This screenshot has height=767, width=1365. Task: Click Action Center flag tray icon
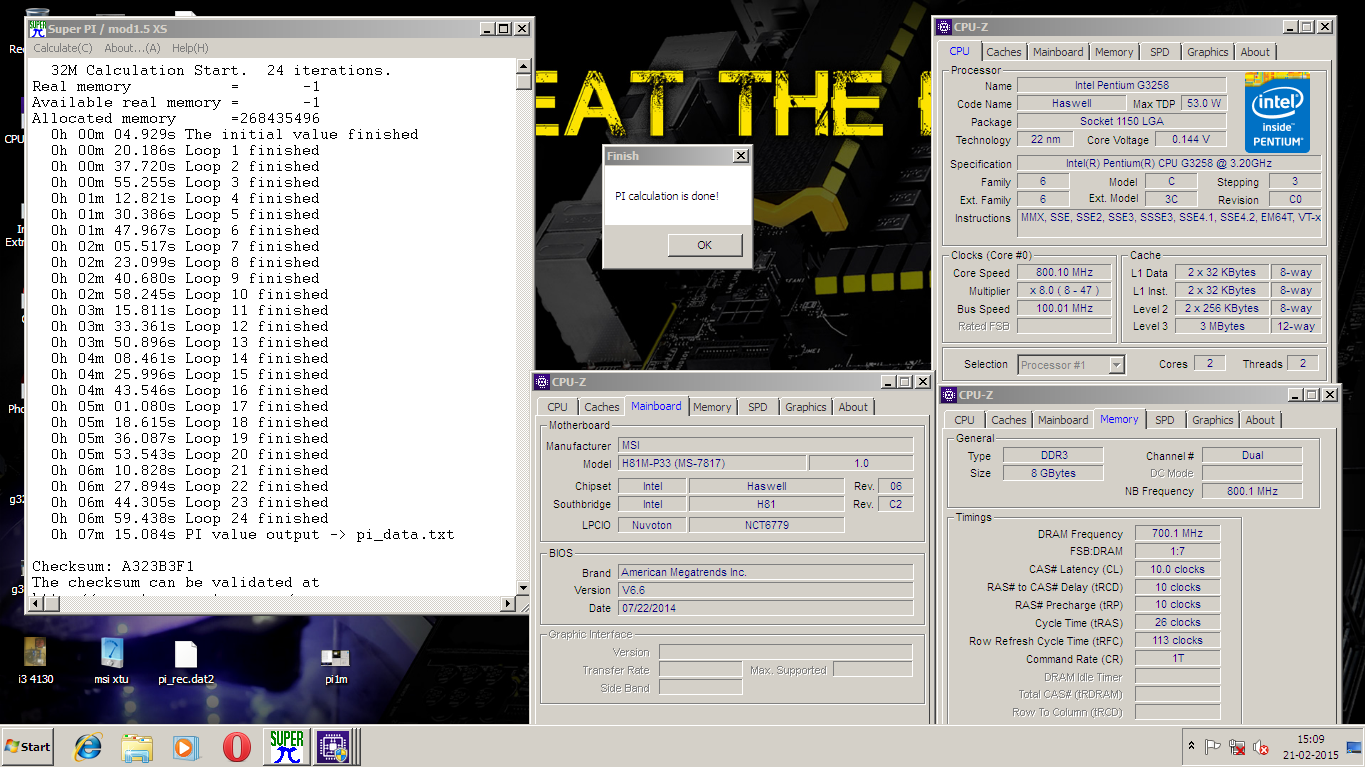tap(1212, 746)
